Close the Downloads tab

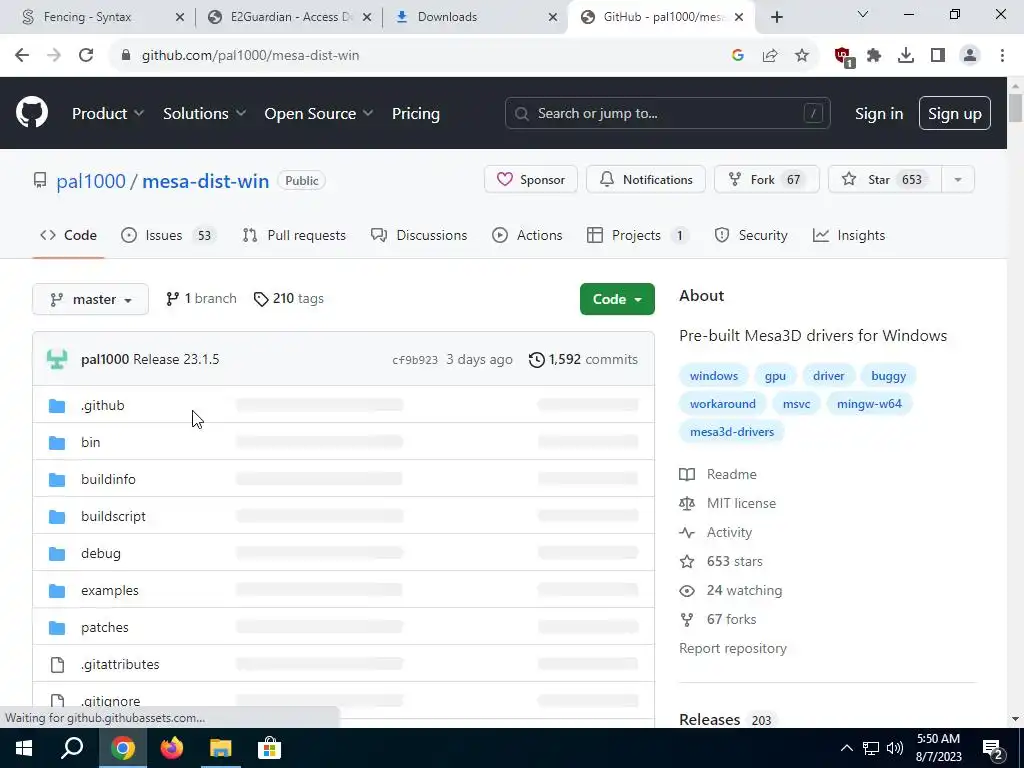pos(553,17)
